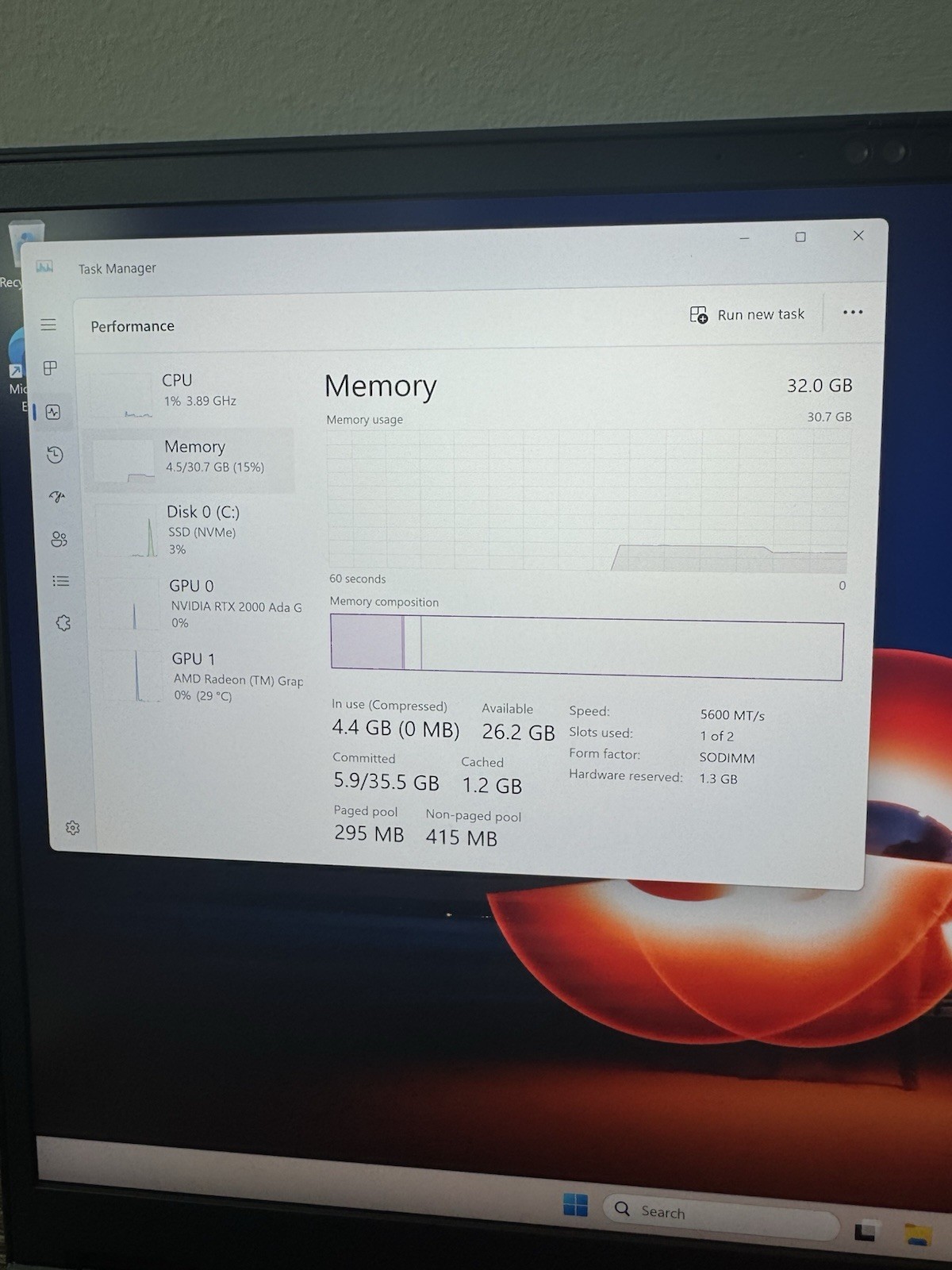Go to the Processes page icon

click(50, 368)
